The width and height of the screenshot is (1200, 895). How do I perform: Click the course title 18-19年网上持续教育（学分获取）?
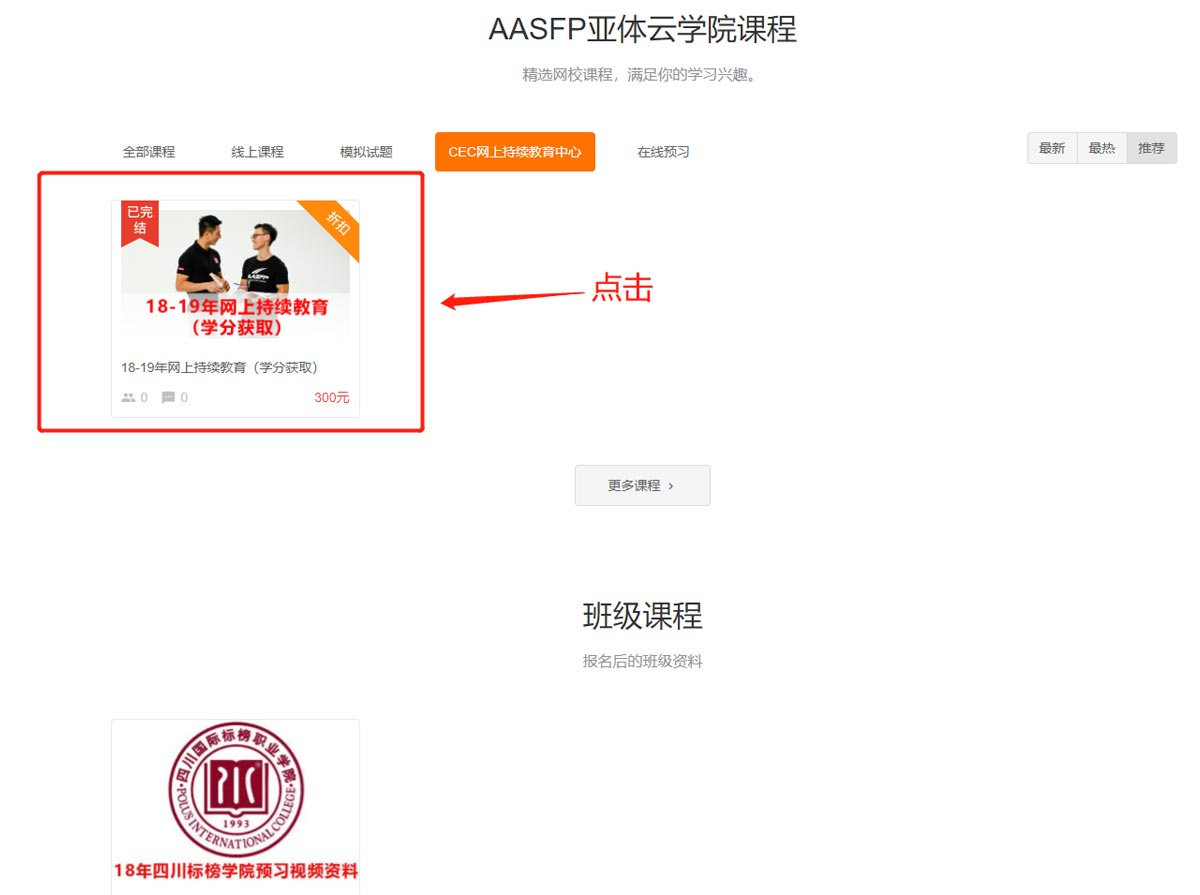(x=220, y=367)
